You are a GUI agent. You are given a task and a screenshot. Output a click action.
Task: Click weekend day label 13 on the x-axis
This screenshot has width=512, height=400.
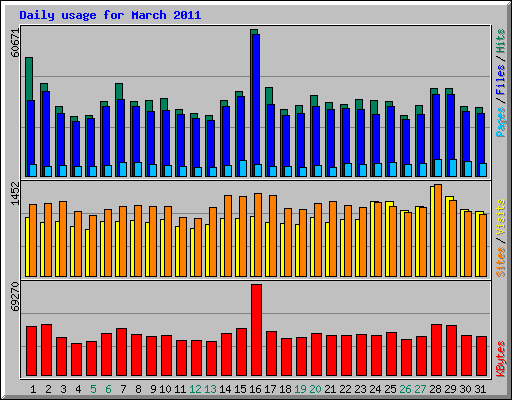pos(210,389)
